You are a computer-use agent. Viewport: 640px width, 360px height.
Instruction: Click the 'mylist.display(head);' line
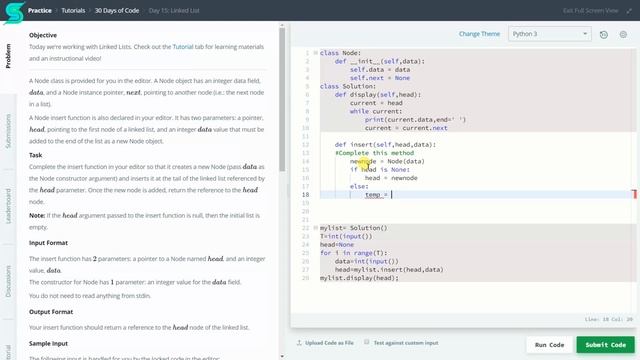[359, 278]
